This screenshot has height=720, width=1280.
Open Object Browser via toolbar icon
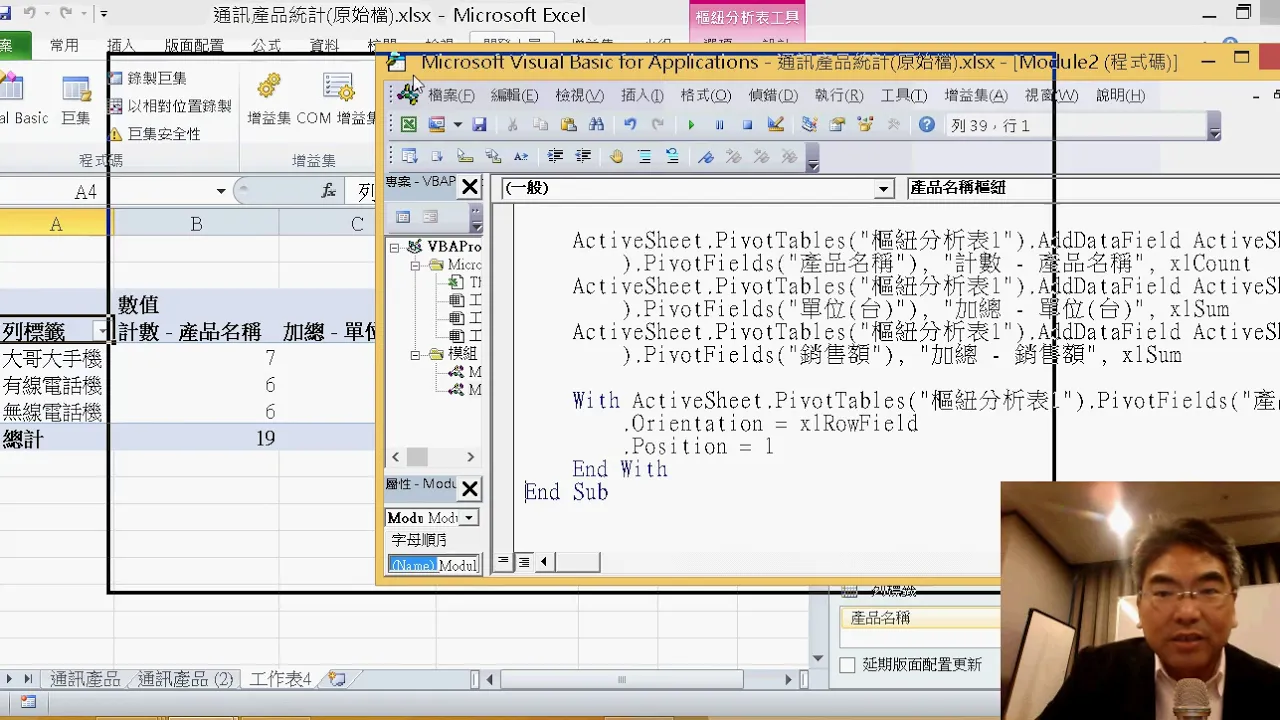click(865, 125)
